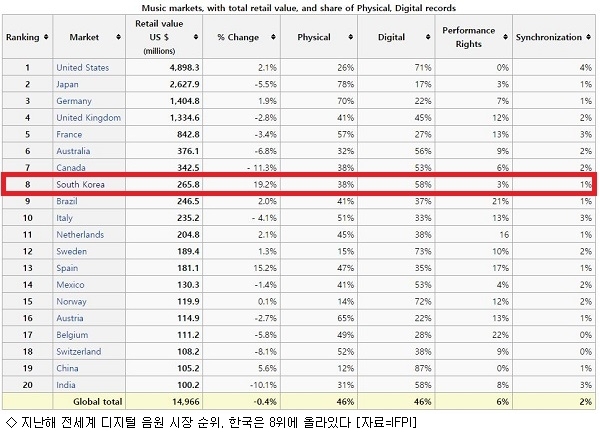
Task: Open the Netherlands link
Action: [x=80, y=235]
